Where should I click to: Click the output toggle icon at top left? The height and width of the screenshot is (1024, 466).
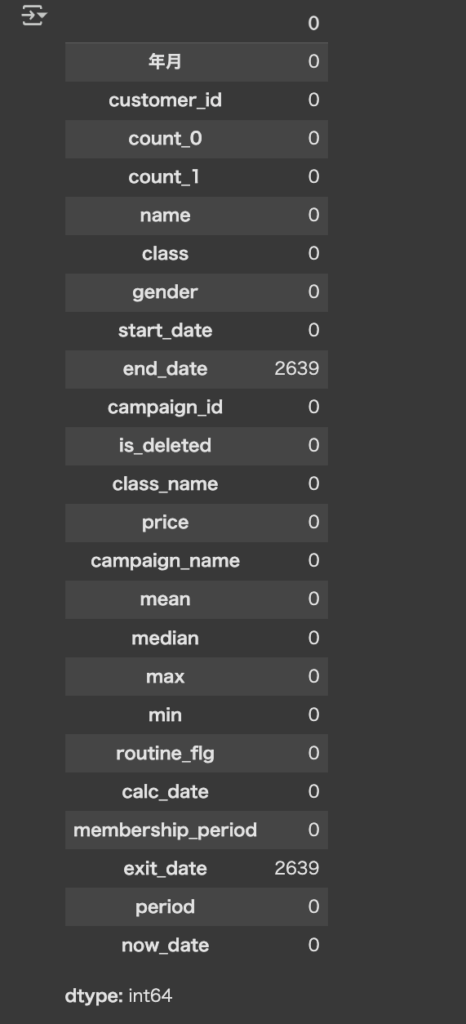[x=33, y=15]
